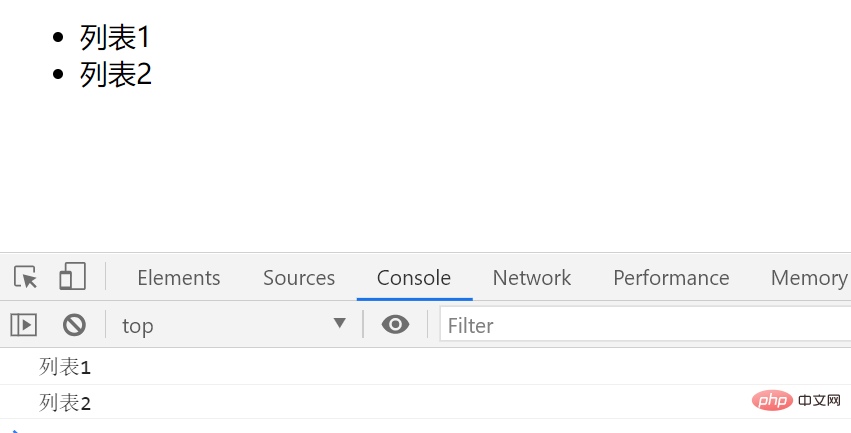Screen dimensions: 851x433
Task: Click the 中文网 watermark text
Action: pyautogui.click(x=821, y=401)
